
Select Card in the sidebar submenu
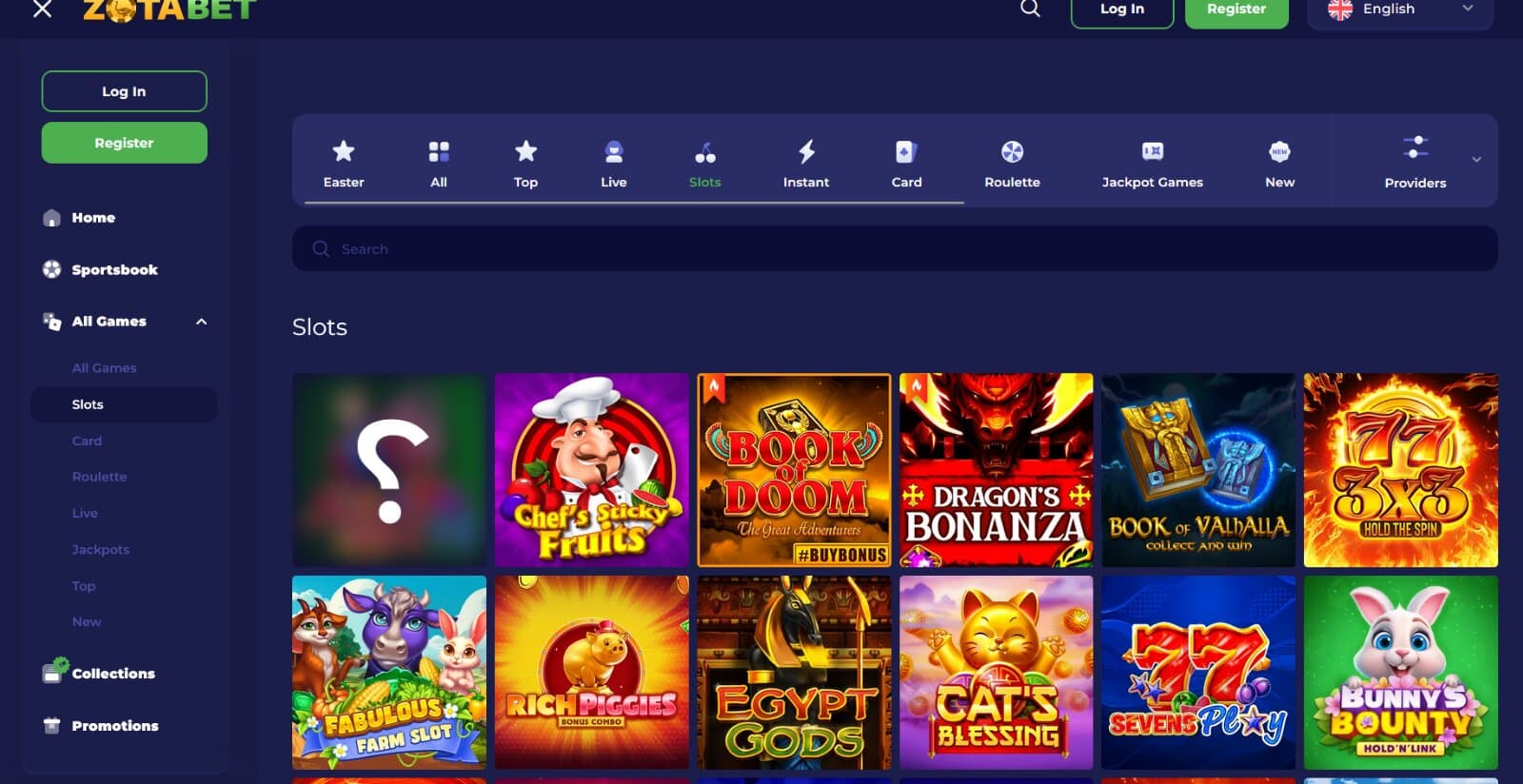(x=87, y=441)
